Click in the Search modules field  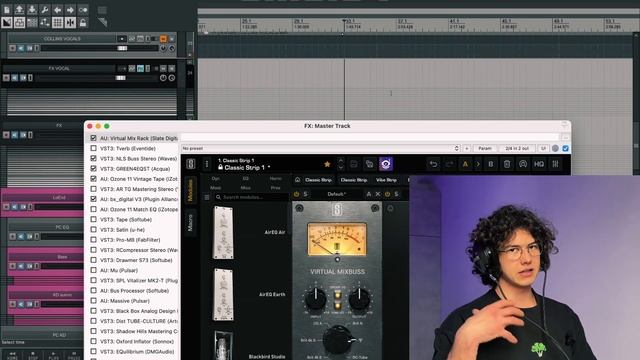pyautogui.click(x=251, y=197)
